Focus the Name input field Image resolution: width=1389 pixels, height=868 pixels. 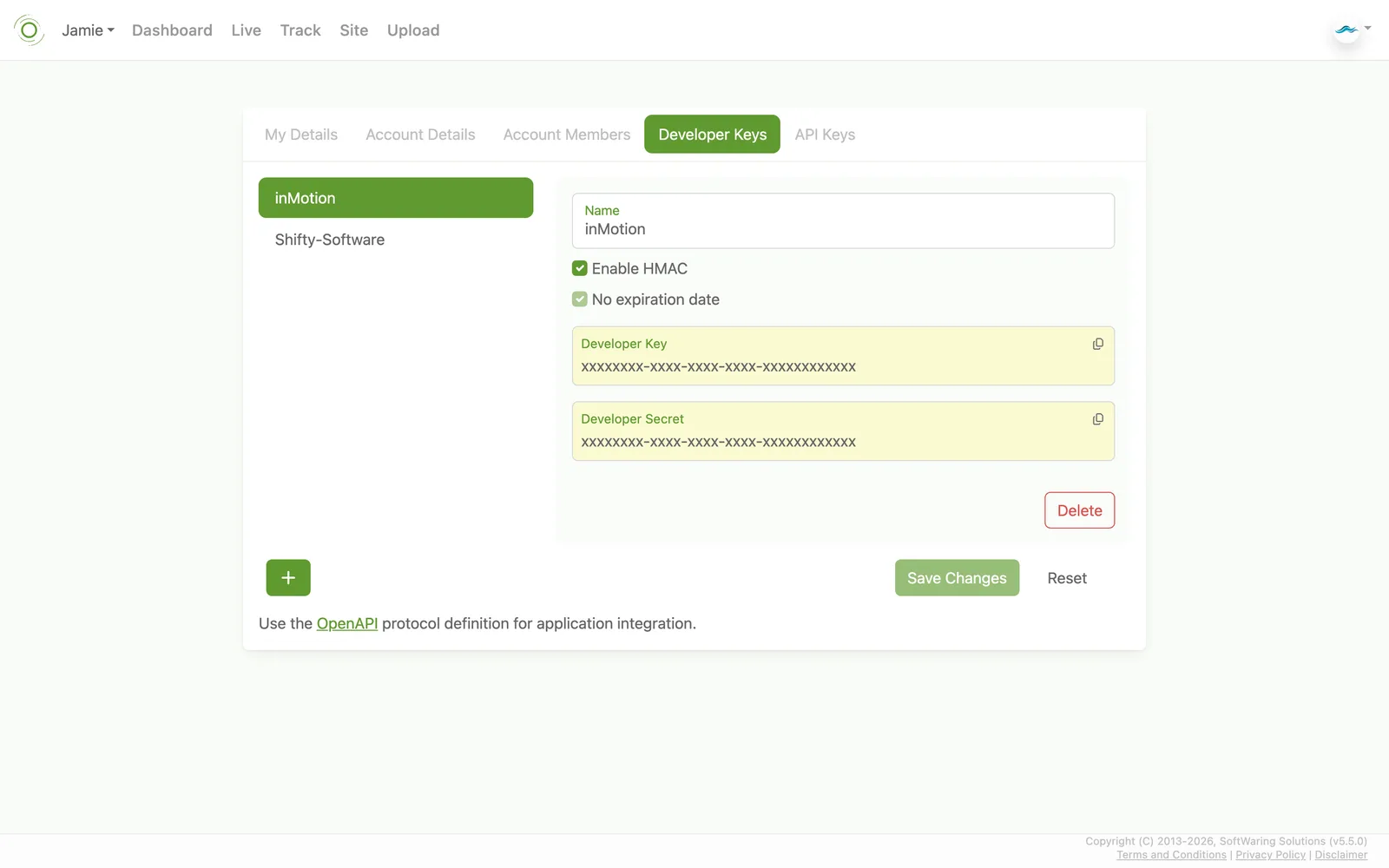pyautogui.click(x=843, y=220)
